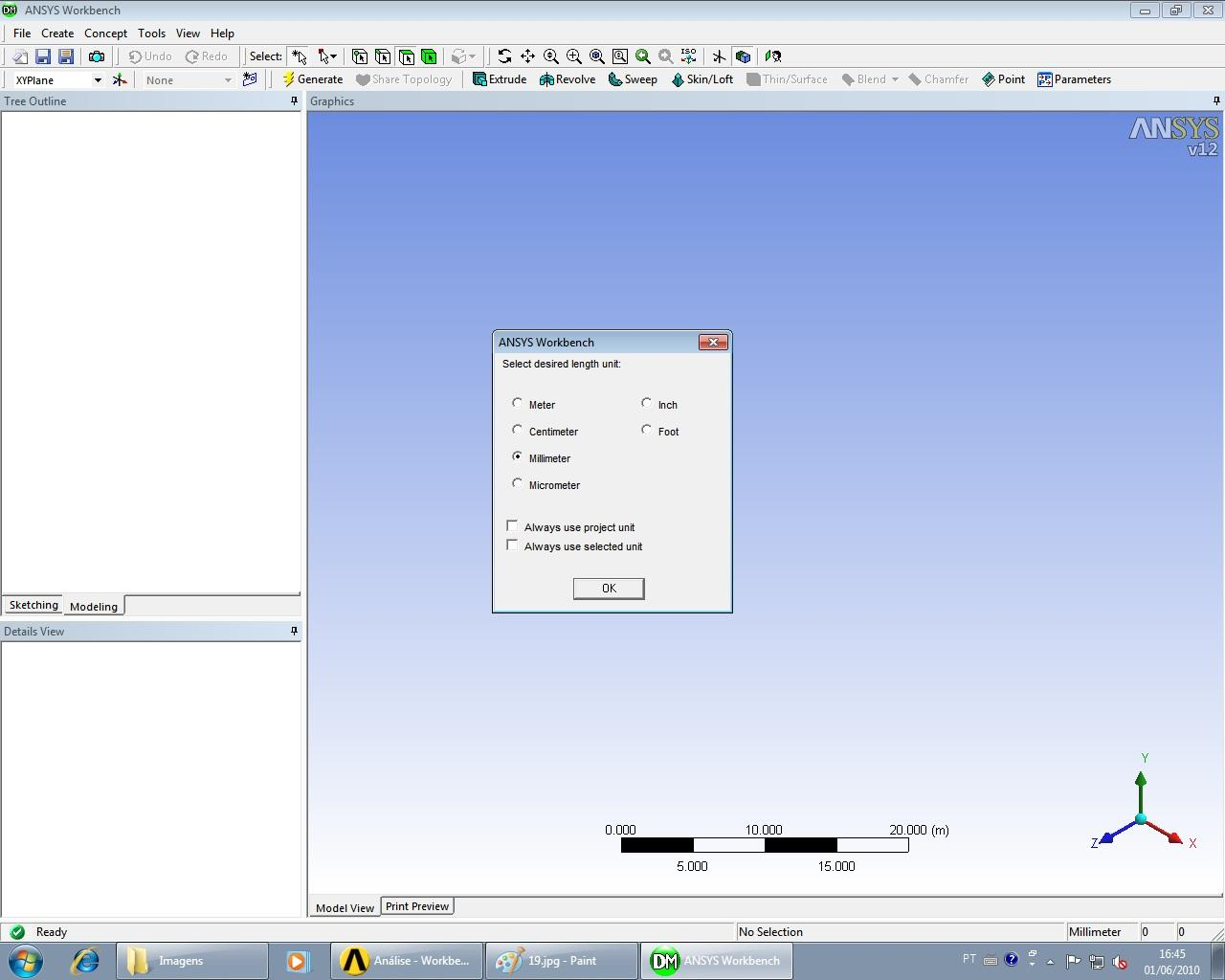Click the Generate button

(312, 79)
